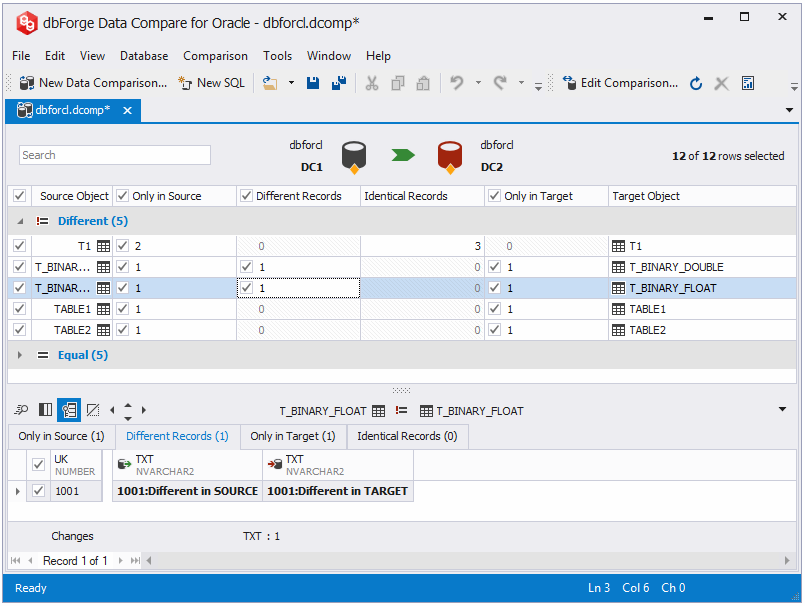
Task: Toggle the checkbox for record 1001
Action: pos(39,491)
